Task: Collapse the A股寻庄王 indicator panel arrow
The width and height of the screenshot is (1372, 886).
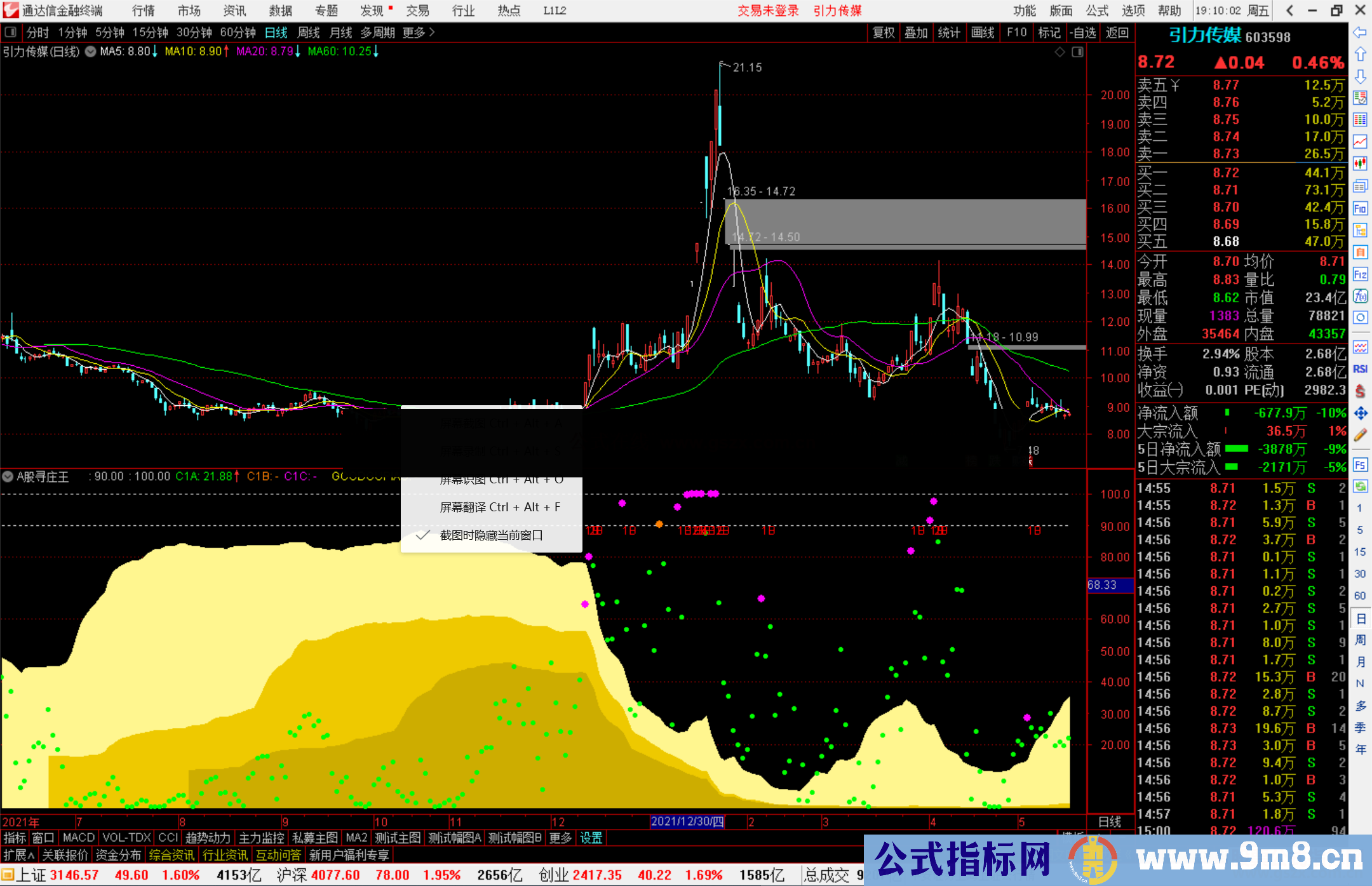Action: [x=8, y=476]
